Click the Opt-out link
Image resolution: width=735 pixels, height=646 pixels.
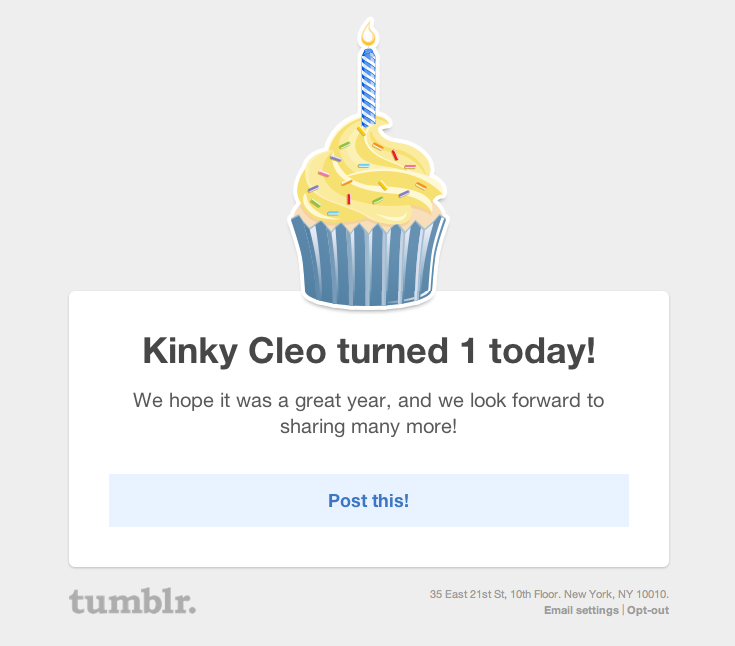(x=648, y=610)
